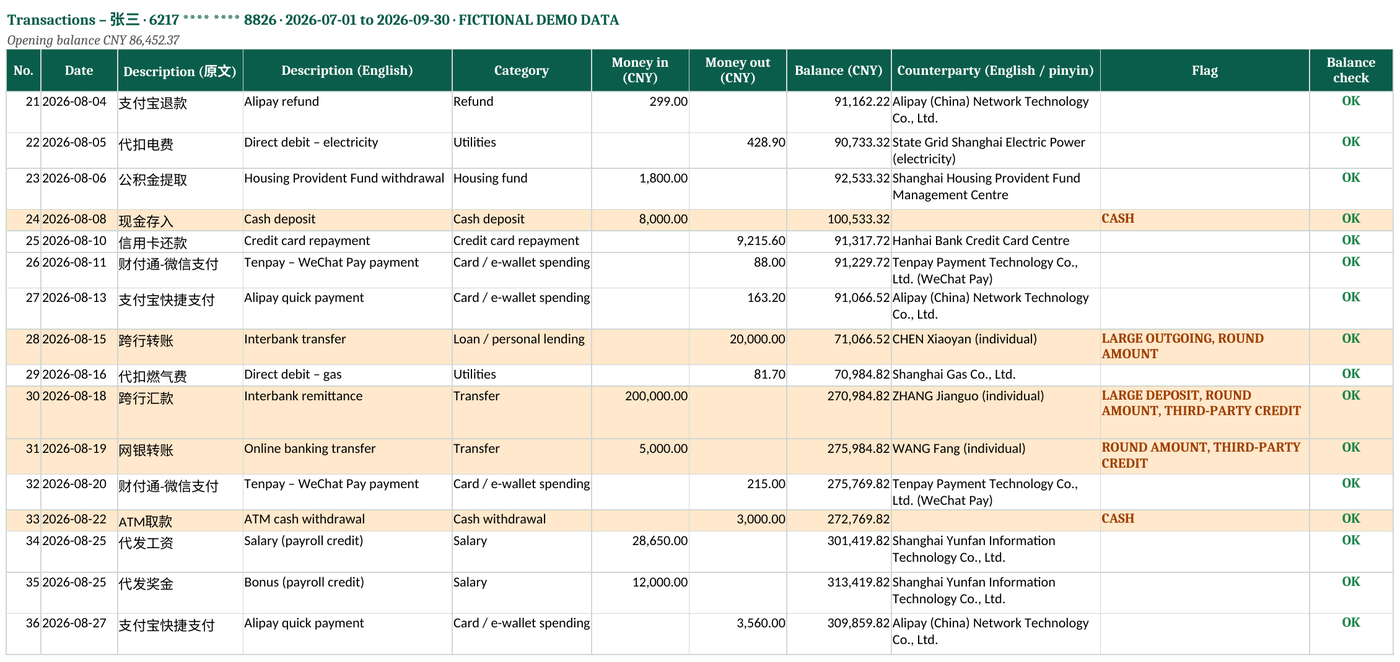Image resolution: width=1400 pixels, height=662 pixels.
Task: Select the balance 309,859.82 cell
Action: pos(838,634)
